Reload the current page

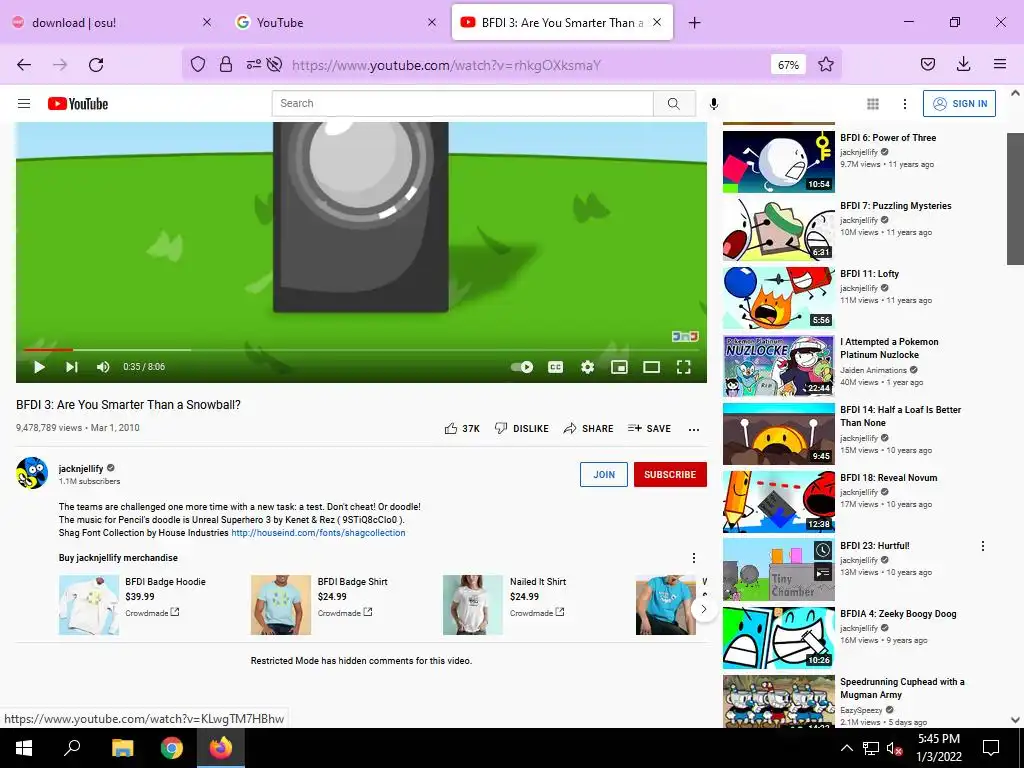pos(96,65)
